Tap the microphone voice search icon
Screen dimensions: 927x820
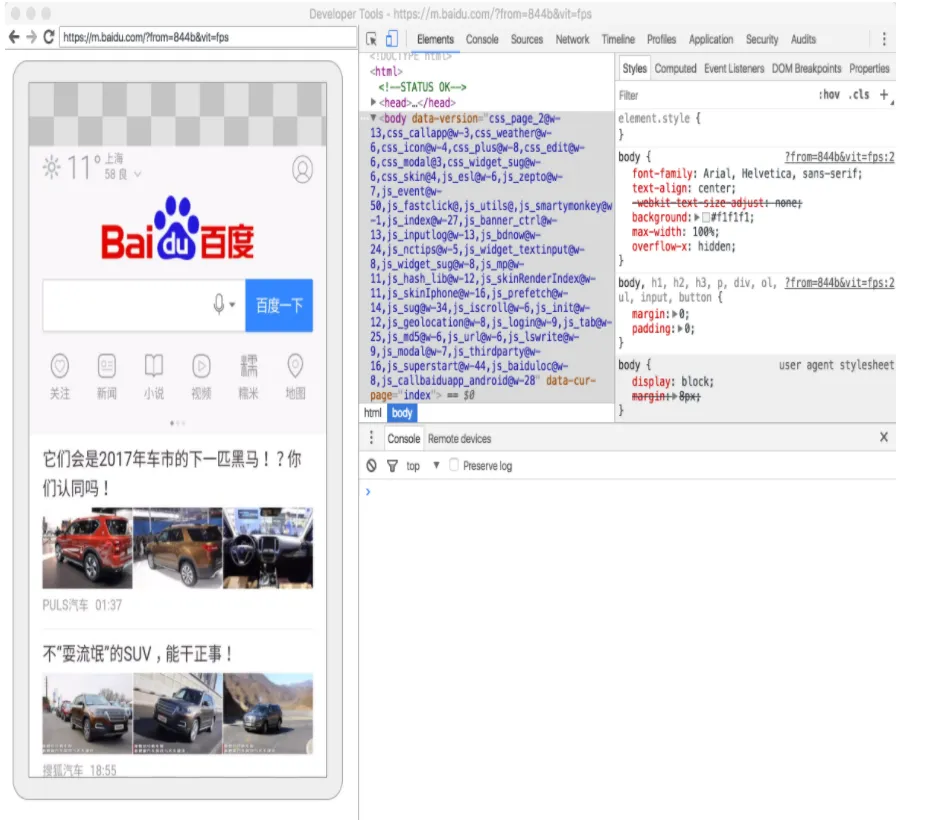(219, 305)
